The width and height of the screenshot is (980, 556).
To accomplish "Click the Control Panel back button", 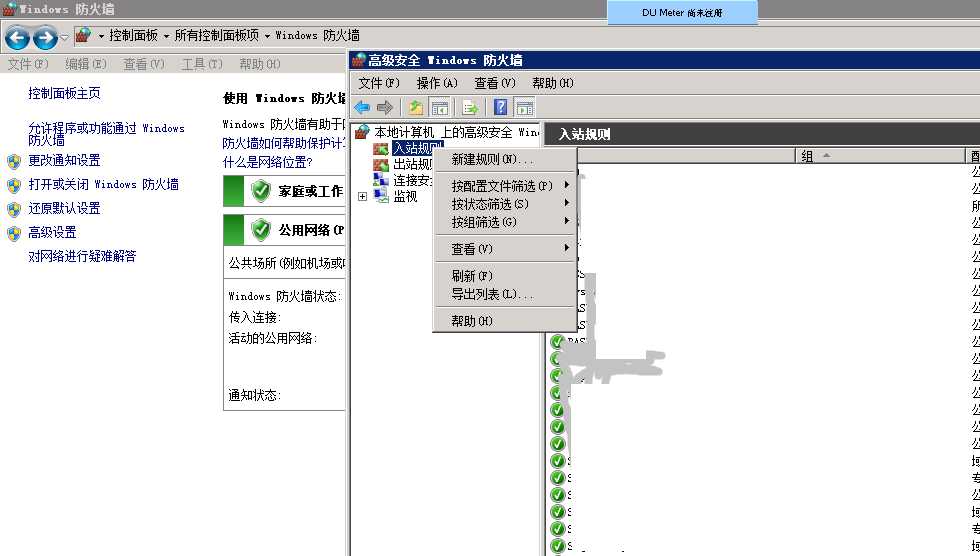I will pos(18,37).
